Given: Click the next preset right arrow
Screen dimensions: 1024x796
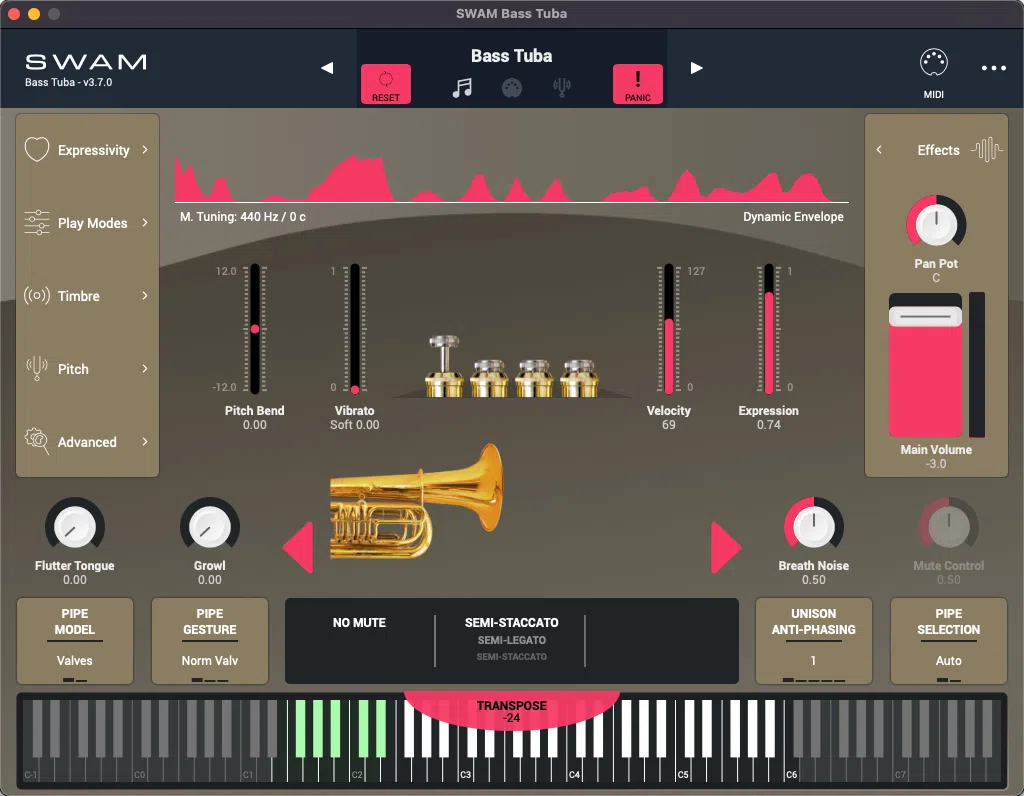Looking at the screenshot, I should (696, 68).
